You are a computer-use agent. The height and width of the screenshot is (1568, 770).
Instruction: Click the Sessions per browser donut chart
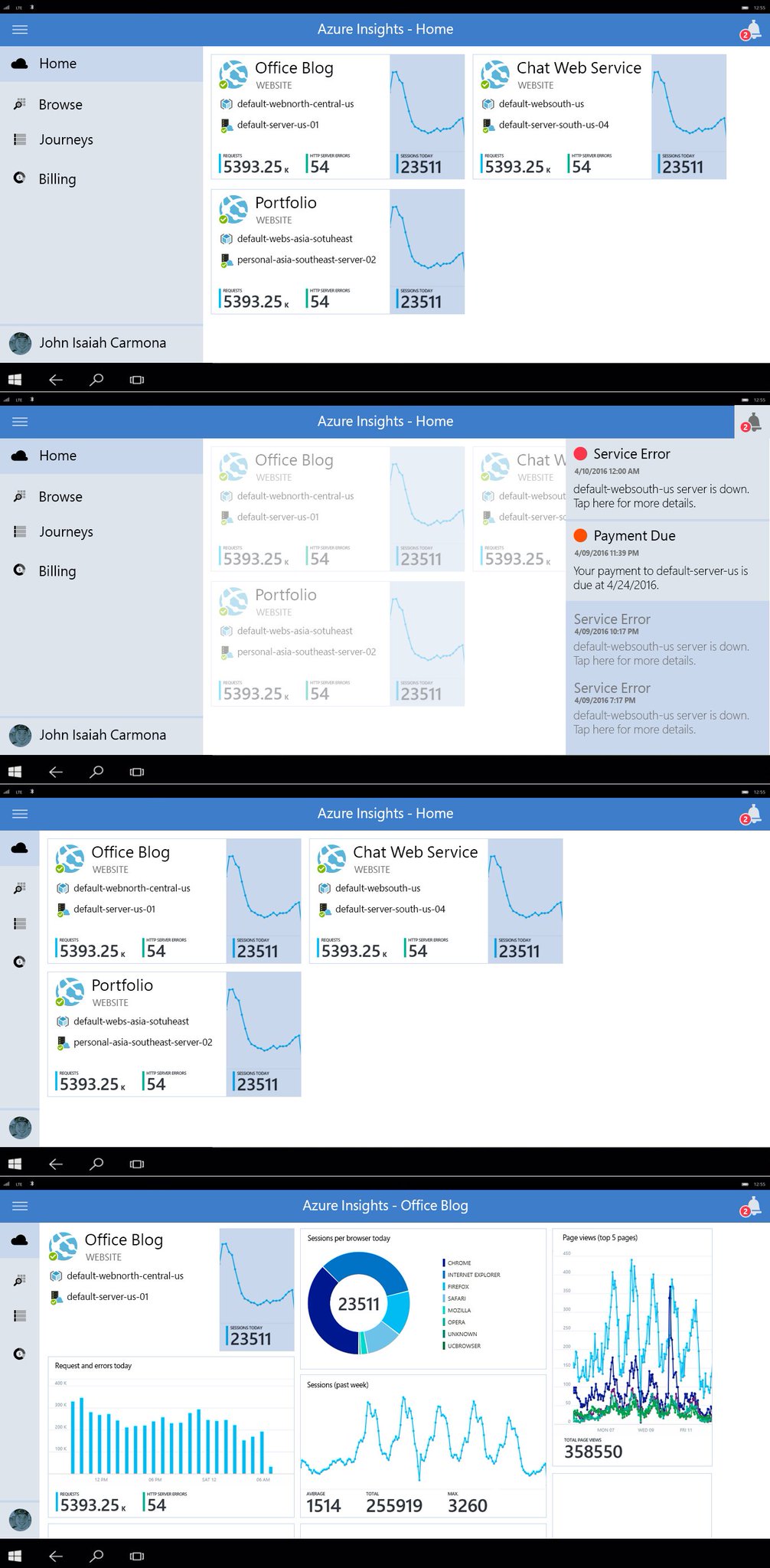click(x=358, y=1303)
